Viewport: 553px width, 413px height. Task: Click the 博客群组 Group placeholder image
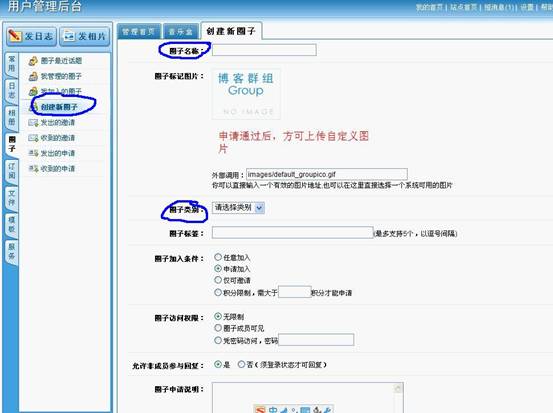(x=246, y=94)
